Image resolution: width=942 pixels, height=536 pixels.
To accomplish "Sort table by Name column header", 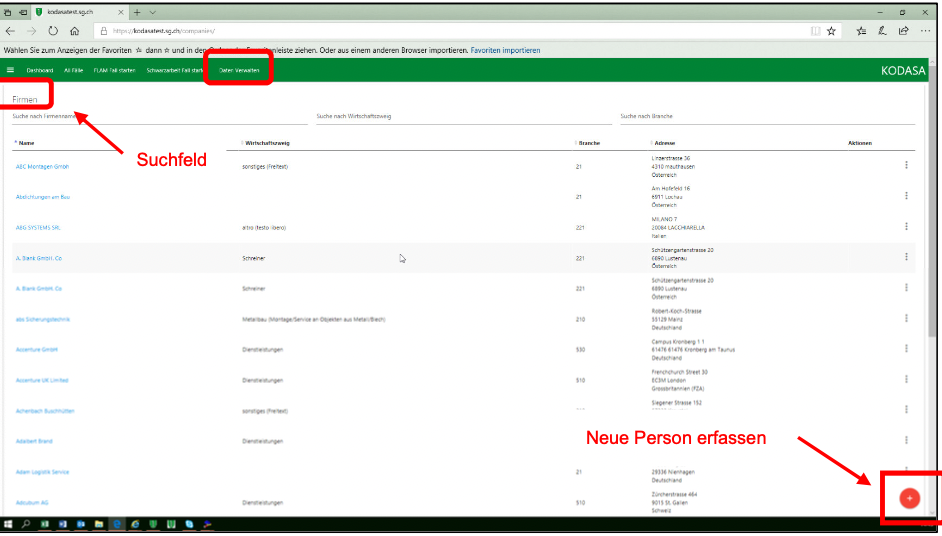I will pos(26,143).
